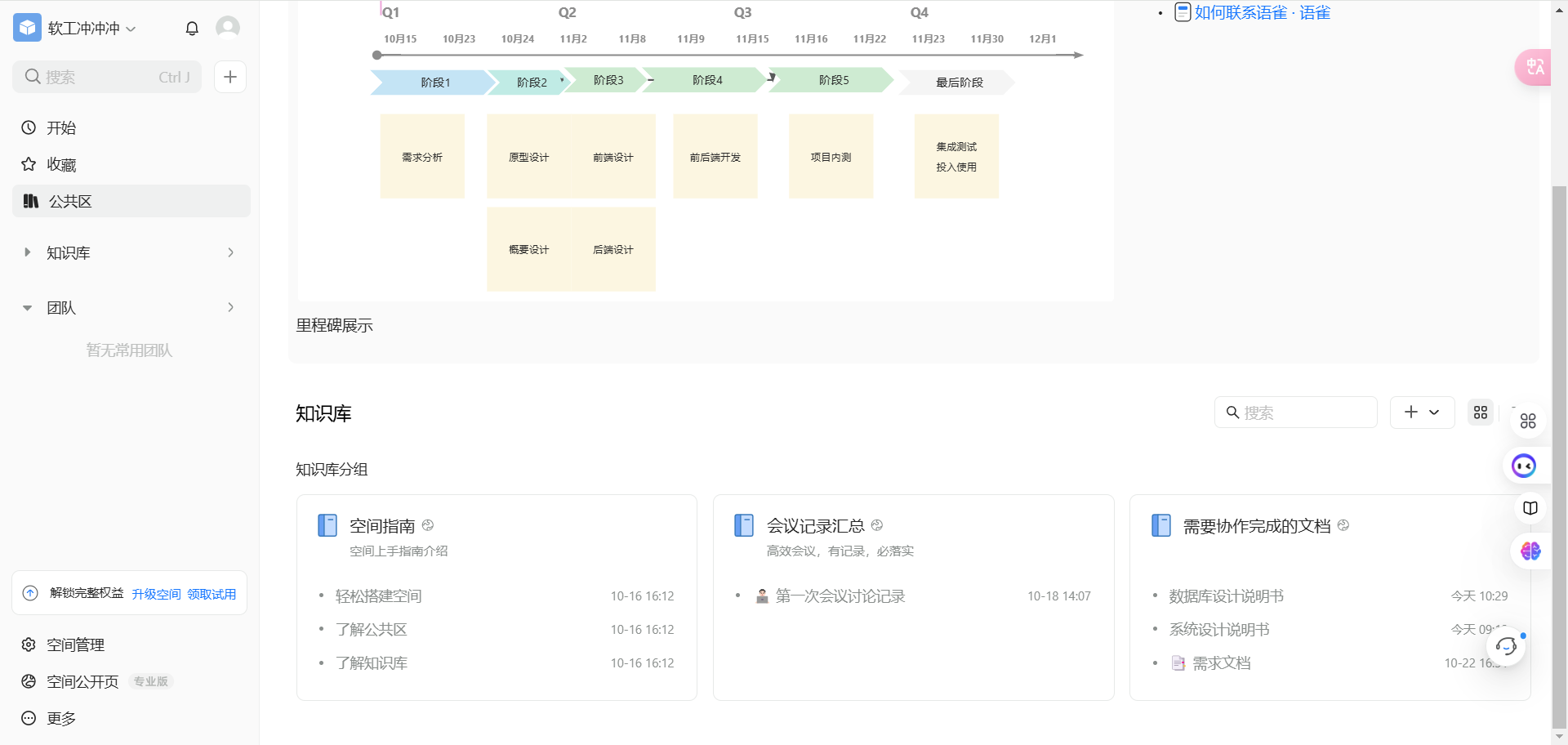Click the 软工冲冲 workspace logo icon
The image size is (1568, 745).
click(27, 28)
